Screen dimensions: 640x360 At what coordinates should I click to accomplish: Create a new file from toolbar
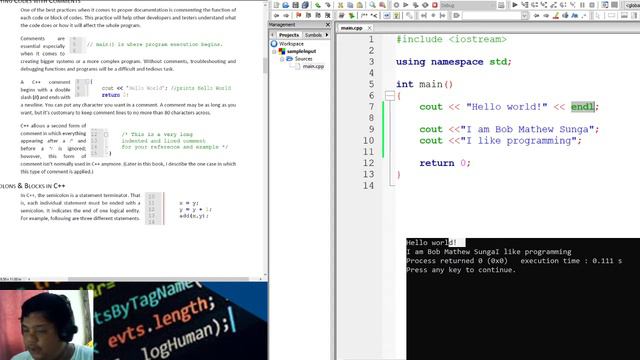tap(276, 5)
